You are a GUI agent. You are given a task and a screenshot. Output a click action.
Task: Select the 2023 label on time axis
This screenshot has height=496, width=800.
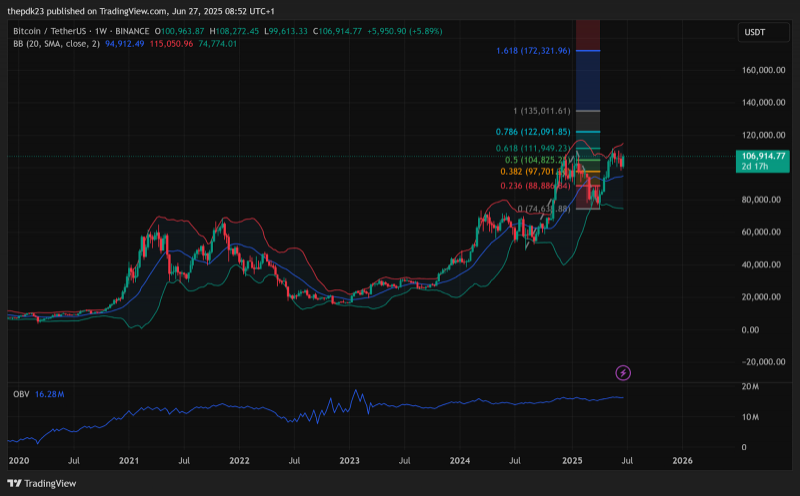[x=349, y=460]
